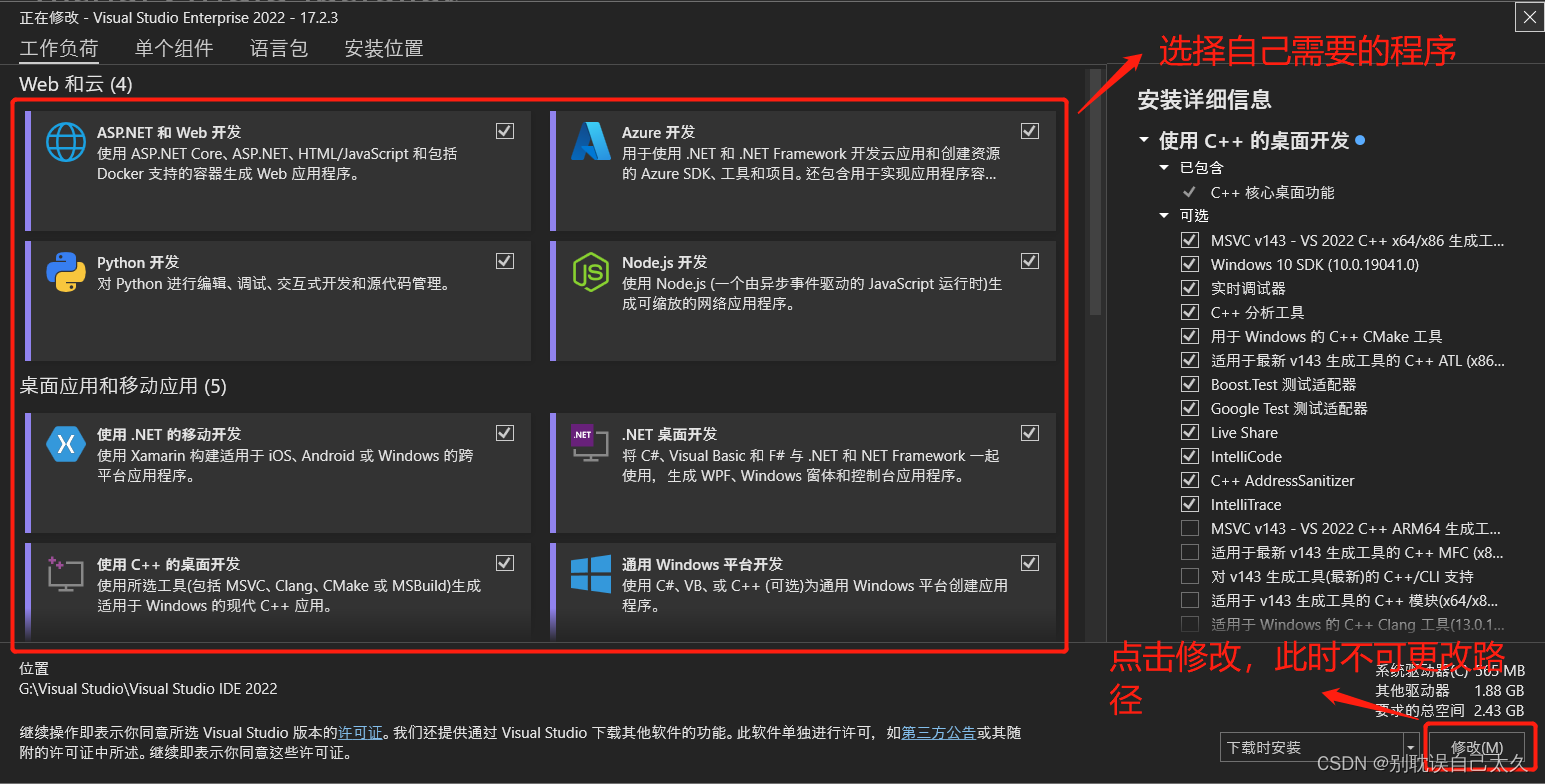This screenshot has width=1545, height=784.
Task: Uncheck the C++ CMake tools for Windows option
Action: (1190, 336)
